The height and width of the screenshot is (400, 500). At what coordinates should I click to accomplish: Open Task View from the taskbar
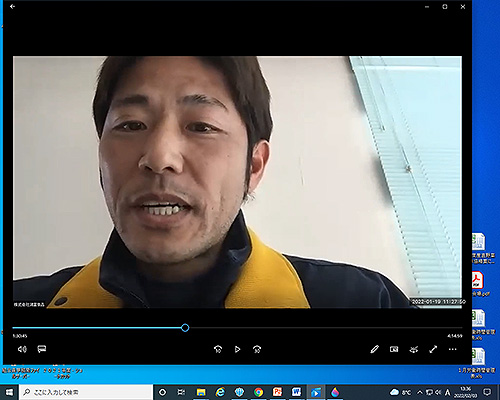pos(181,392)
